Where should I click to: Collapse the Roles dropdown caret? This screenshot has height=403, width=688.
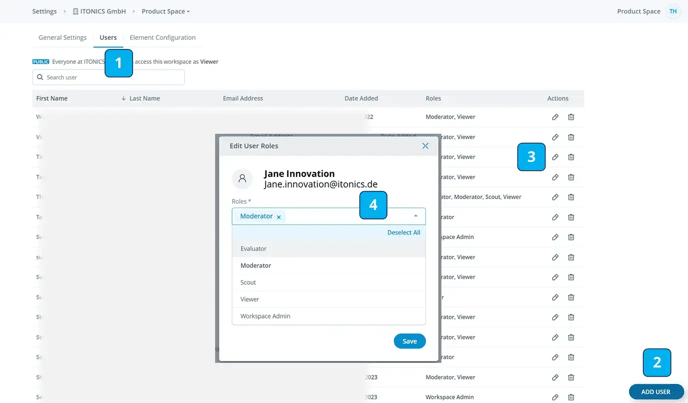416,216
